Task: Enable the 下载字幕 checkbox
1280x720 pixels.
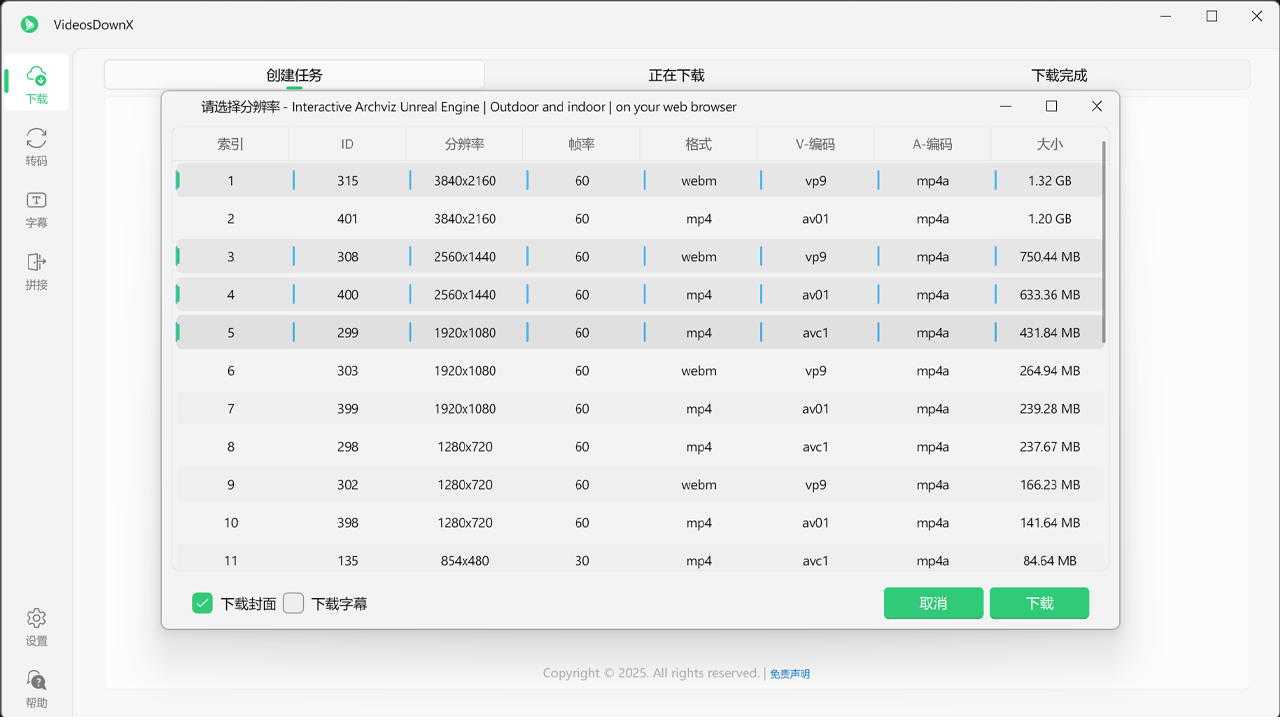Action: click(x=293, y=603)
